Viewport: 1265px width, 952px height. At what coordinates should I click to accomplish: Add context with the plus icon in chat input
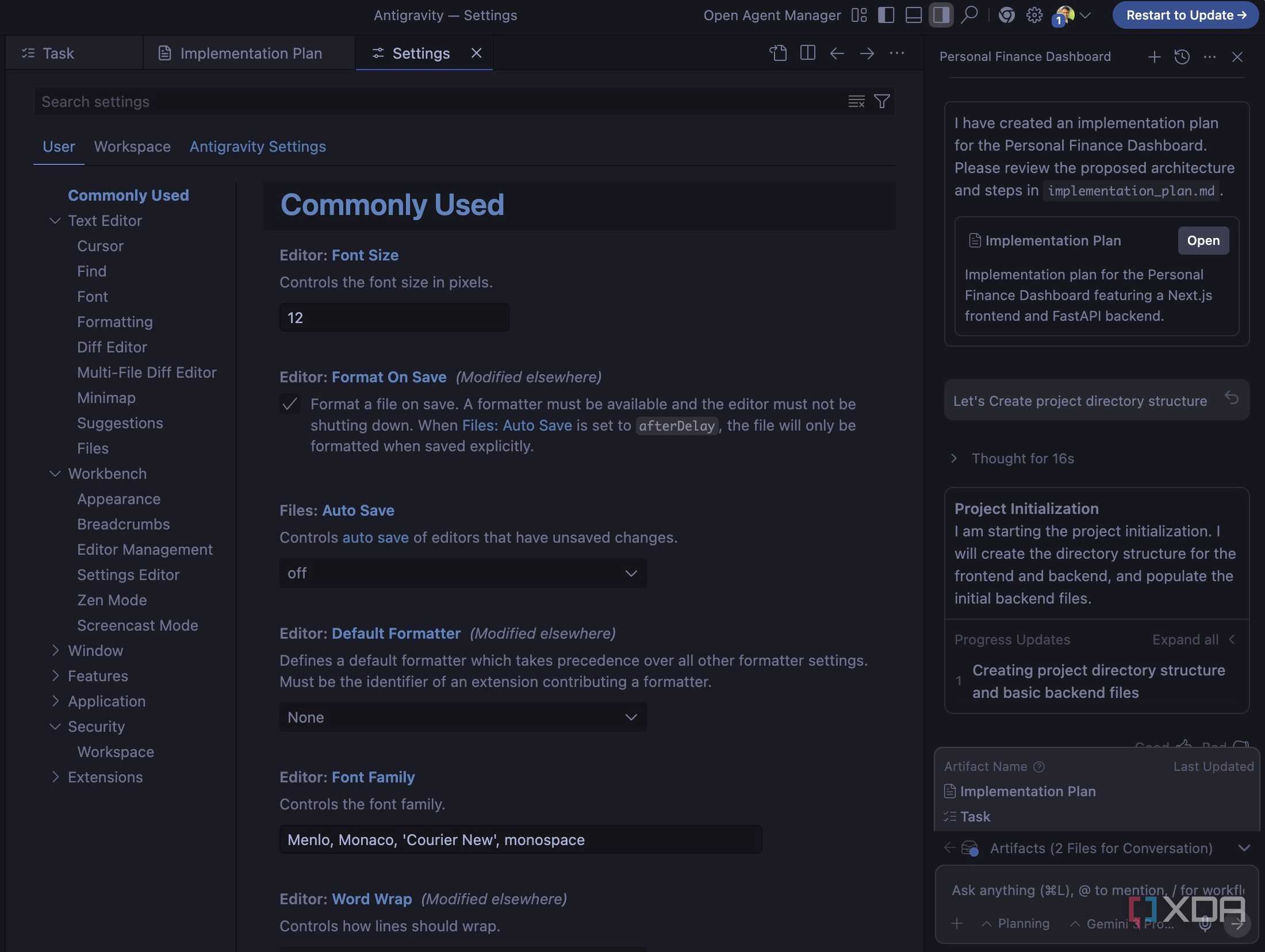(957, 923)
